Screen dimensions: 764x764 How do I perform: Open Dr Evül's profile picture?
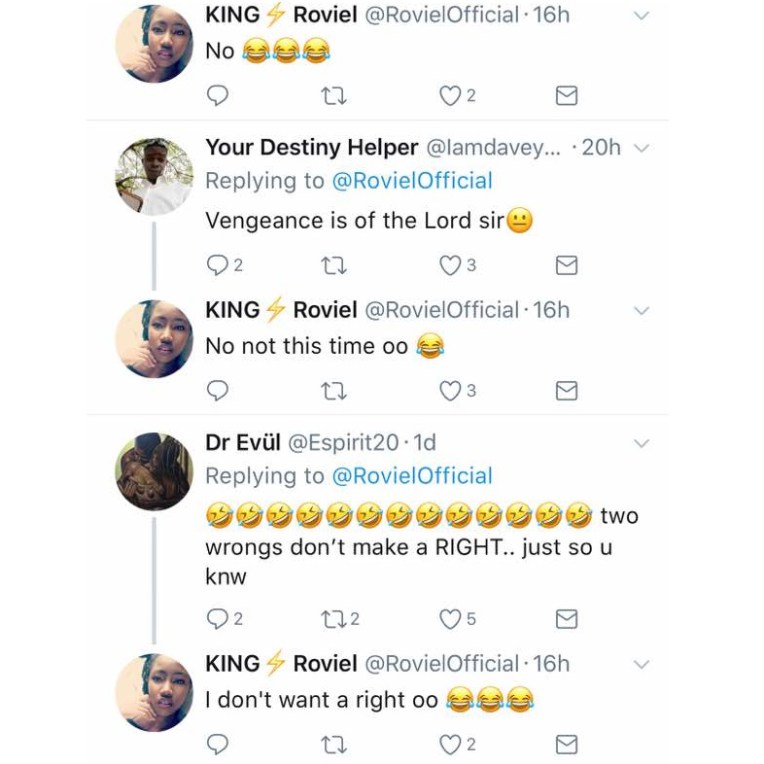coord(154,471)
